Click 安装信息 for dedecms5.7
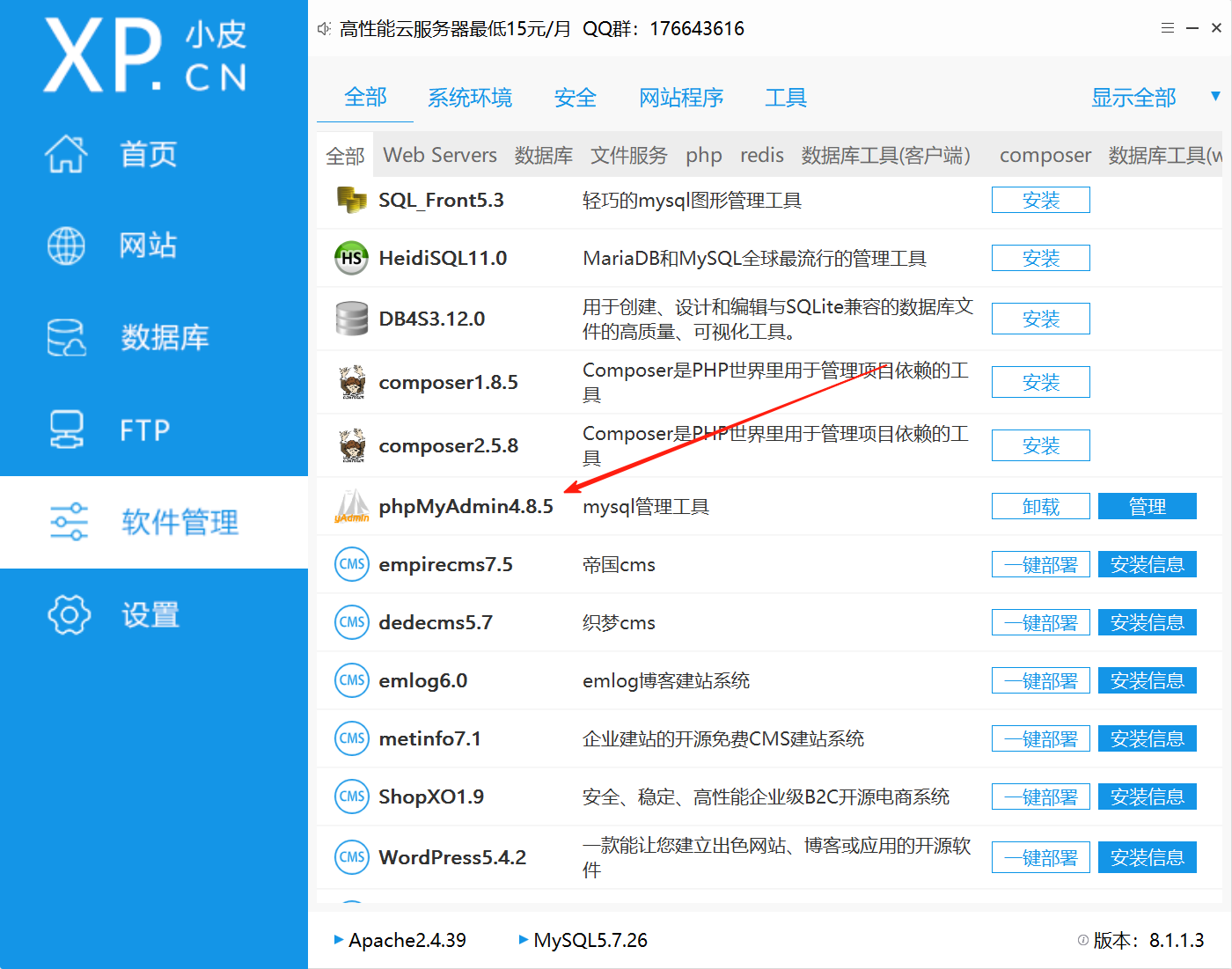The width and height of the screenshot is (1232, 969). tap(1148, 622)
